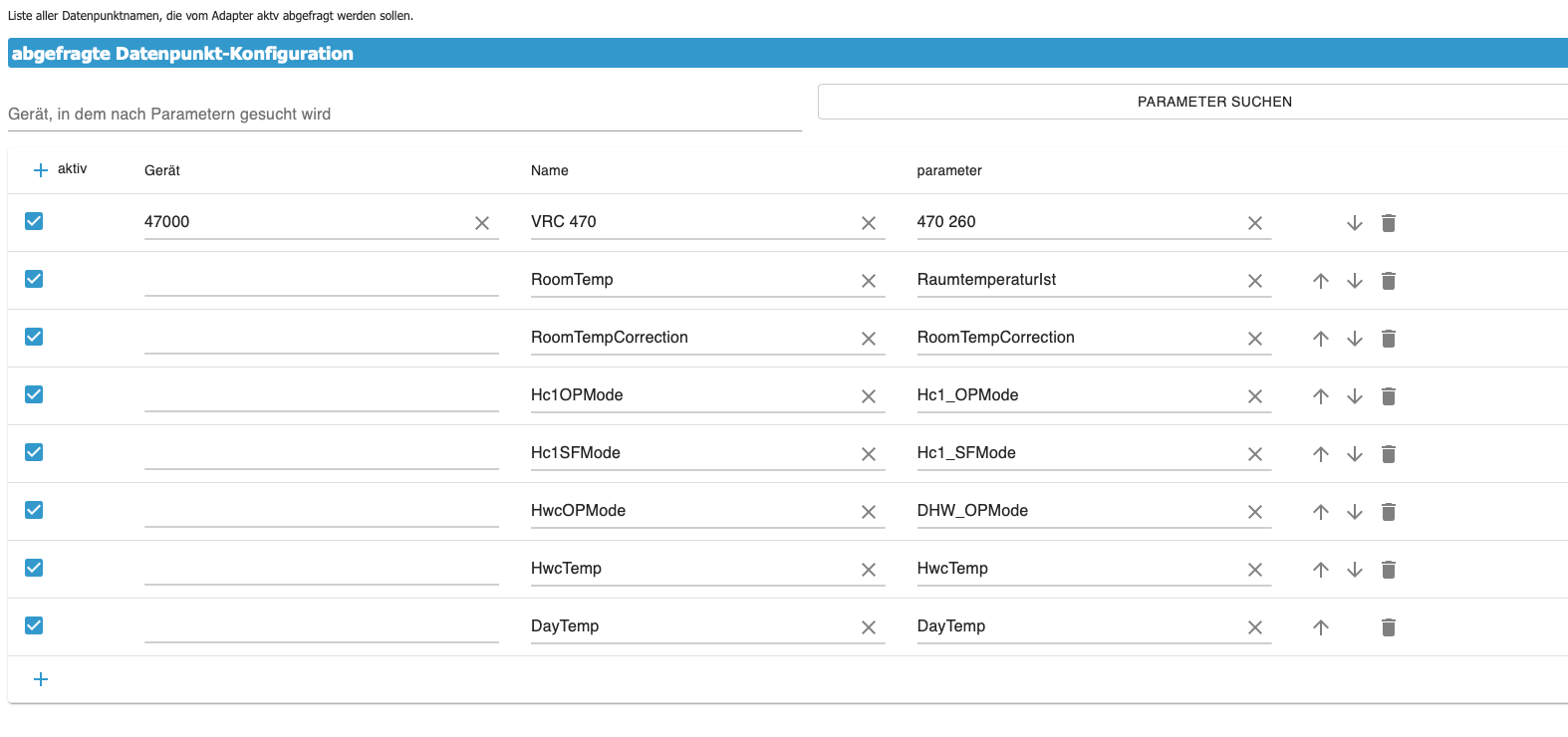The image size is (1568, 737).
Task: Uncheck the DayTemp row checkbox
Action: pos(34,625)
